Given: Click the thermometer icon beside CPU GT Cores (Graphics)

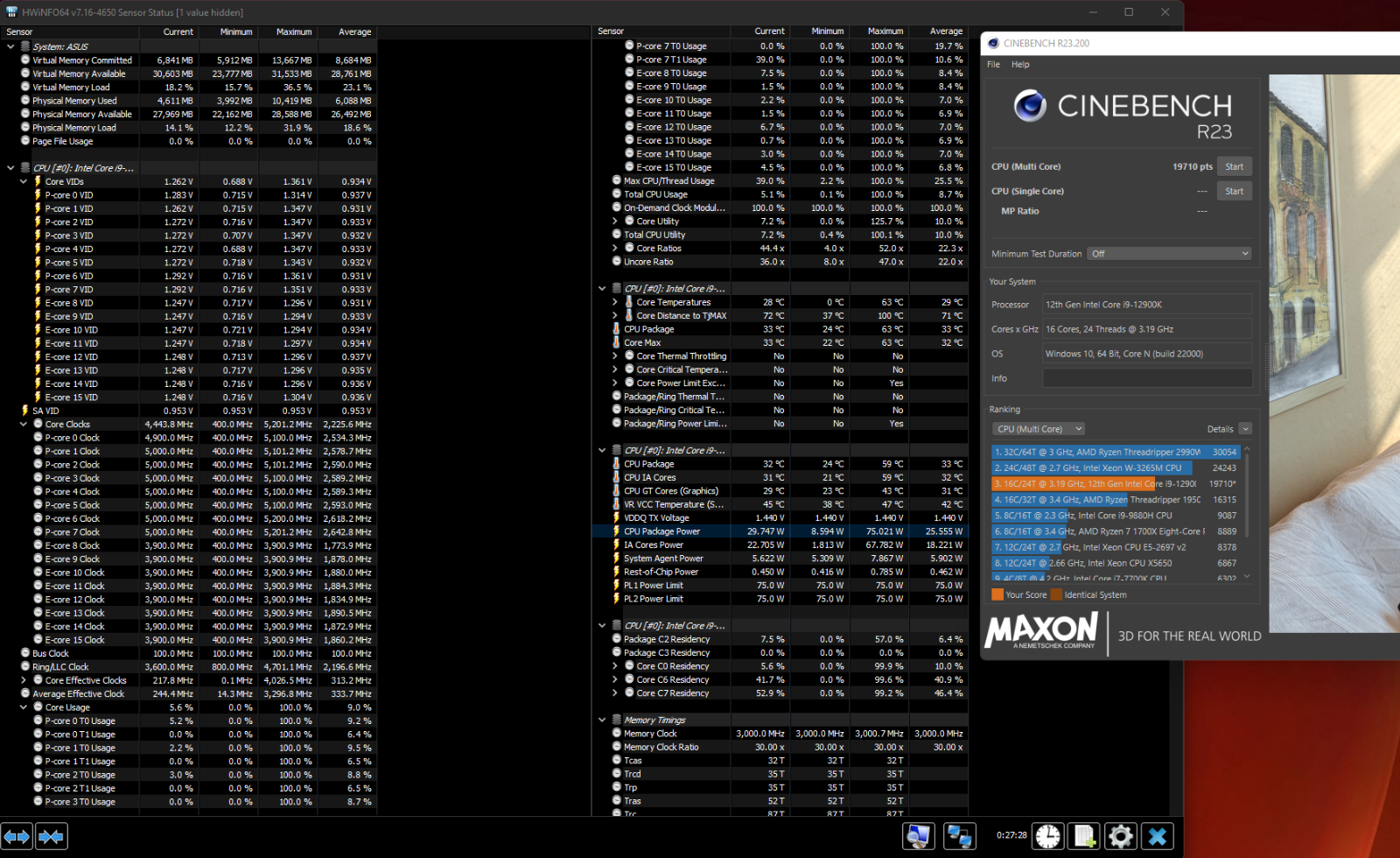Looking at the screenshot, I should pos(616,491).
